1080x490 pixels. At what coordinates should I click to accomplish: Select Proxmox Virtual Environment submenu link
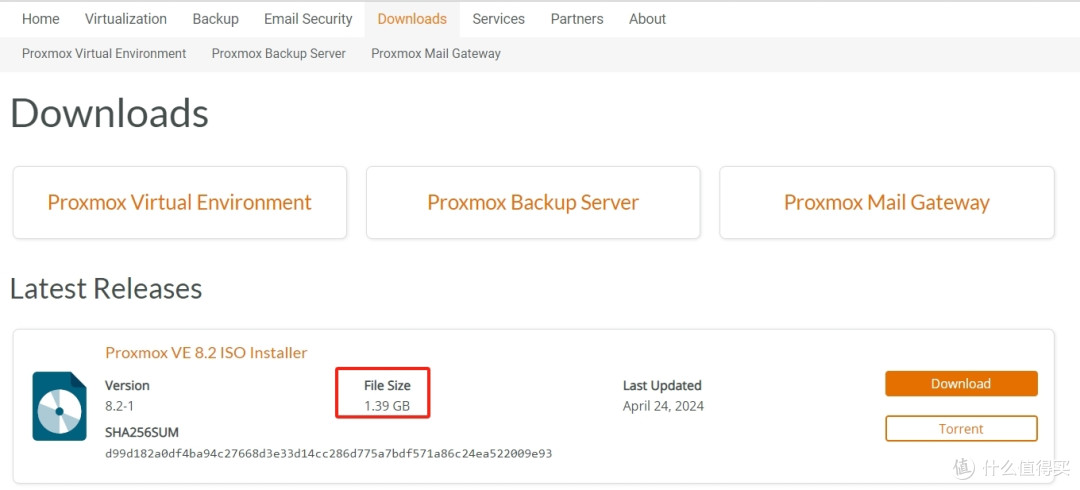[104, 54]
